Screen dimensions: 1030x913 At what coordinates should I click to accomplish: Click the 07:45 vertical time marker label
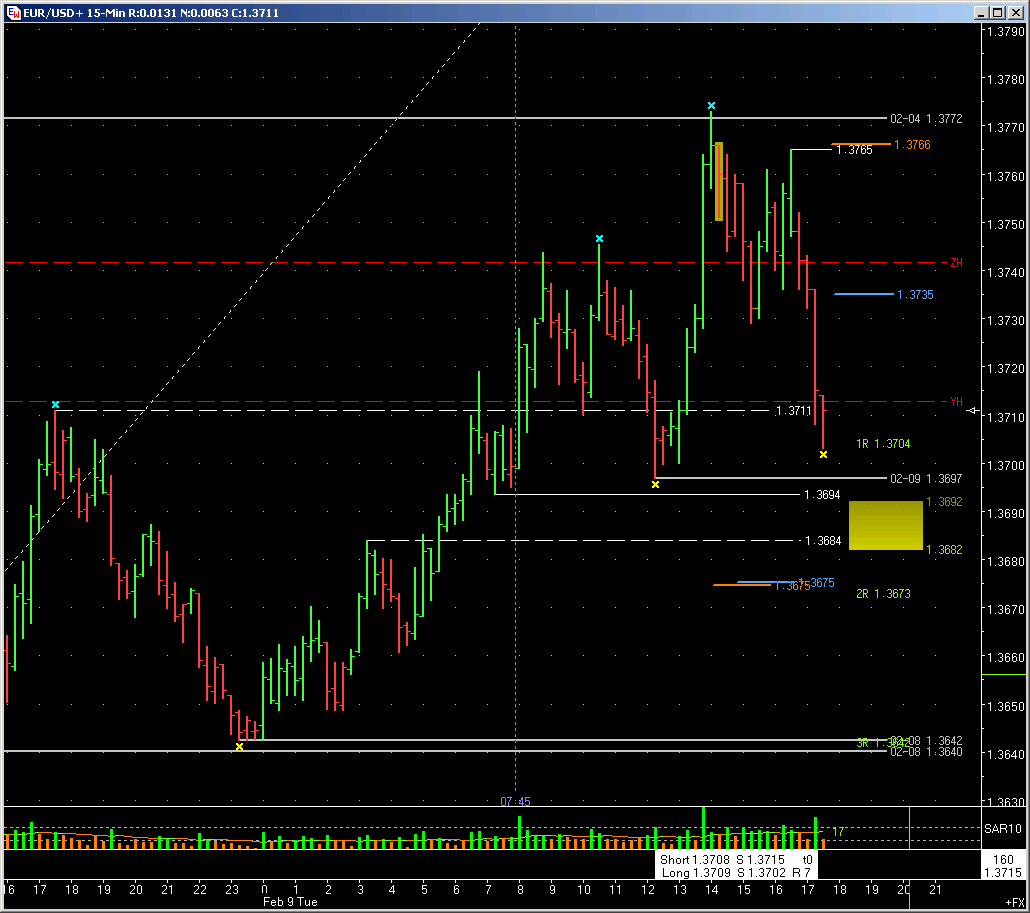tap(515, 801)
